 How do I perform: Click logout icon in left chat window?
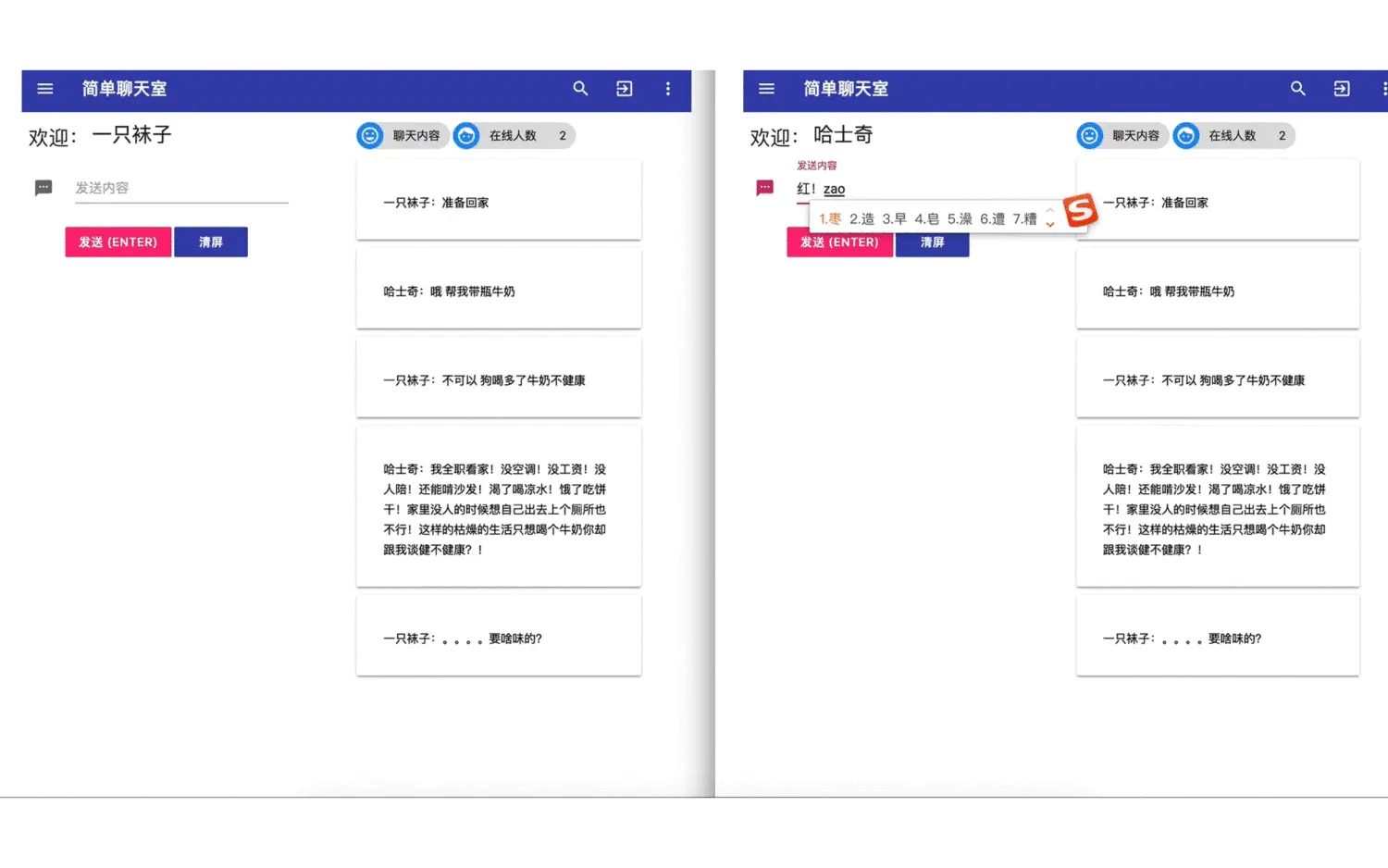[x=625, y=89]
